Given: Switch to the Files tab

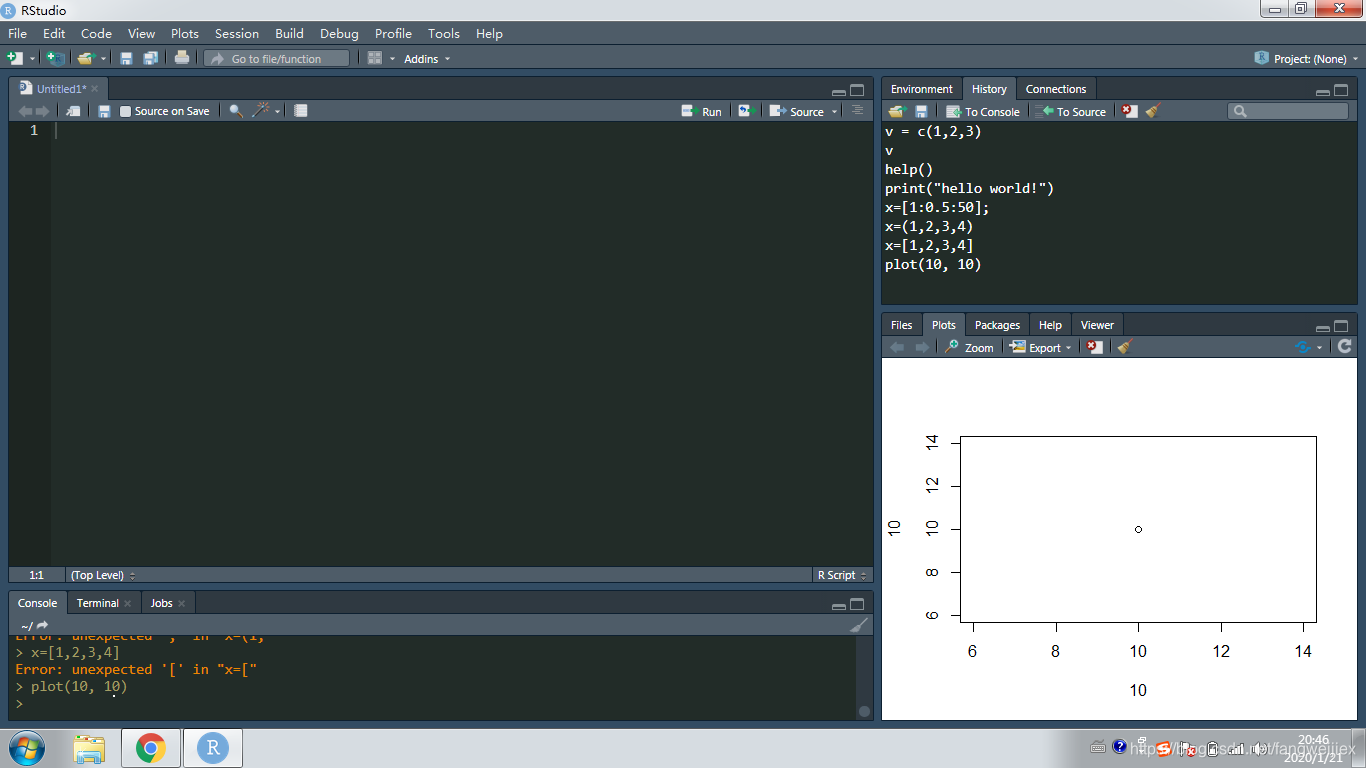Looking at the screenshot, I should click(902, 325).
